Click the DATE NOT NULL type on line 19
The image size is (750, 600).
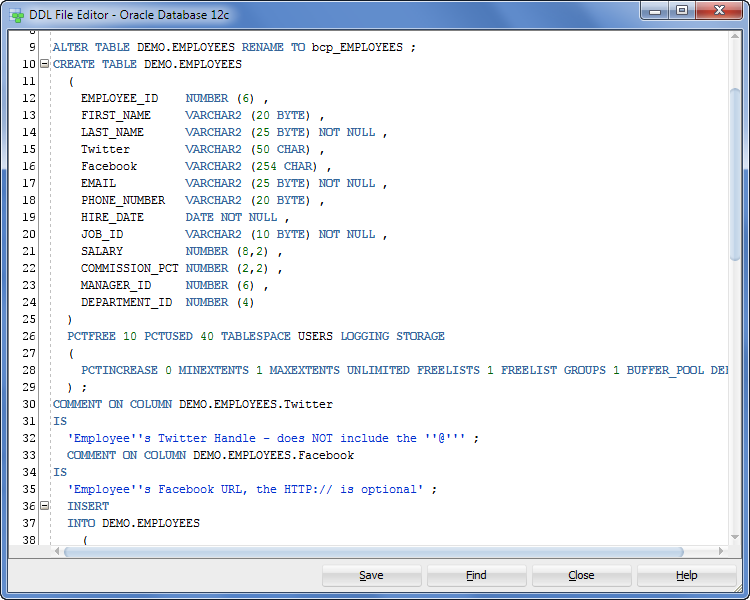pos(232,217)
